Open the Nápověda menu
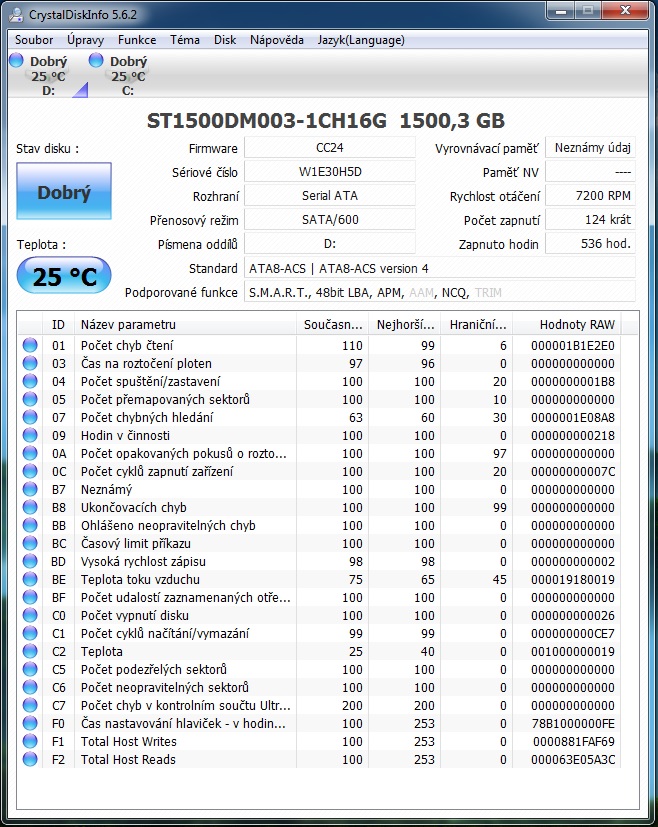658x827 pixels. pos(277,40)
